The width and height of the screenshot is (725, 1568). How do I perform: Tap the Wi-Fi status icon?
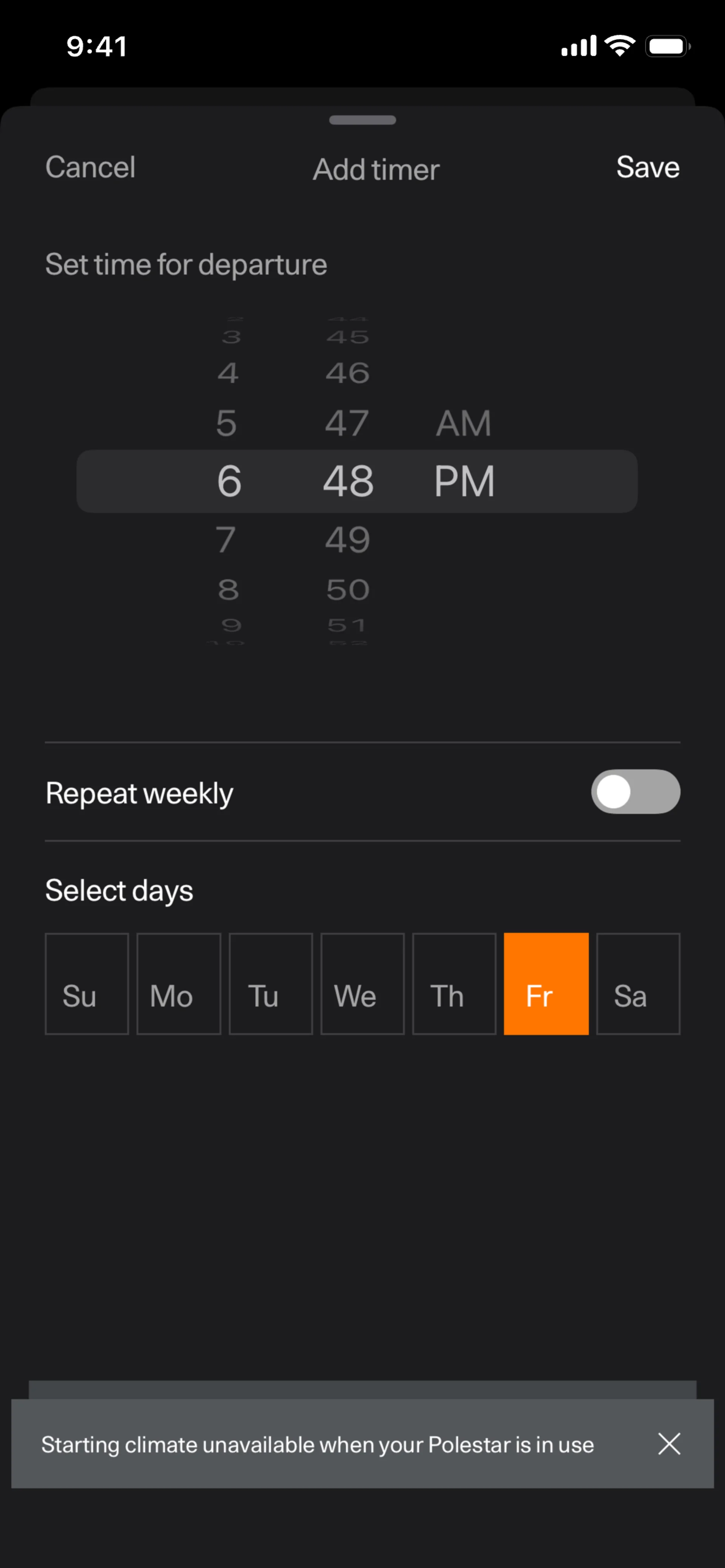click(x=620, y=46)
